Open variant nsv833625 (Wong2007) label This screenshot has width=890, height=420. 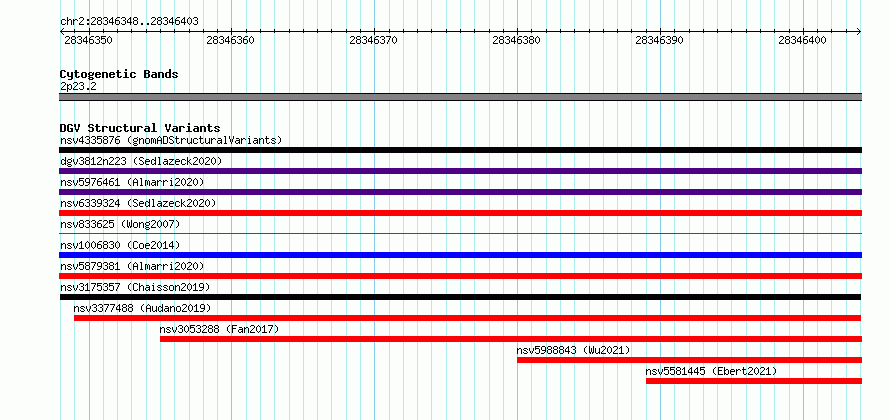(x=120, y=224)
